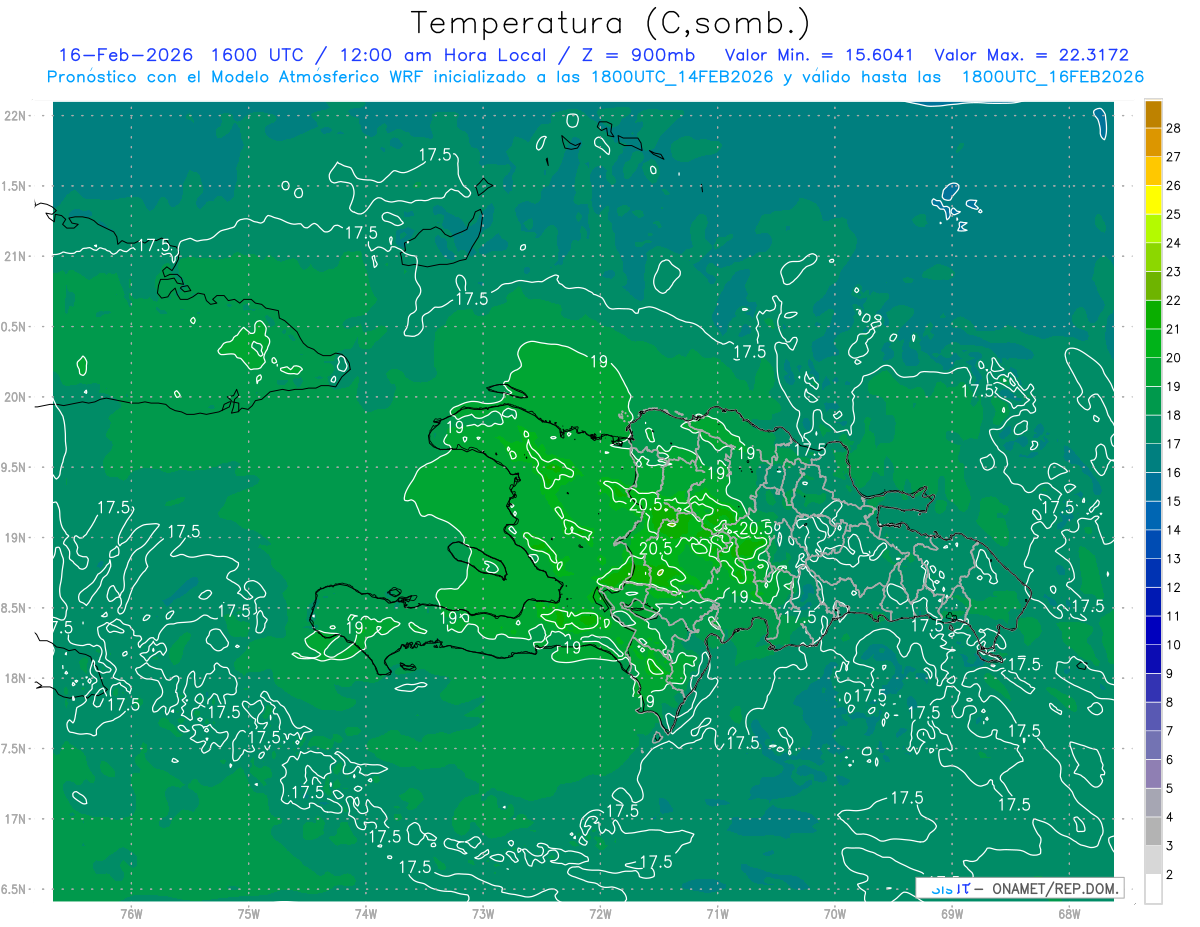This screenshot has width=1200, height=927.
Task: Click the '76W' longitude axis label
Action: pos(131,913)
